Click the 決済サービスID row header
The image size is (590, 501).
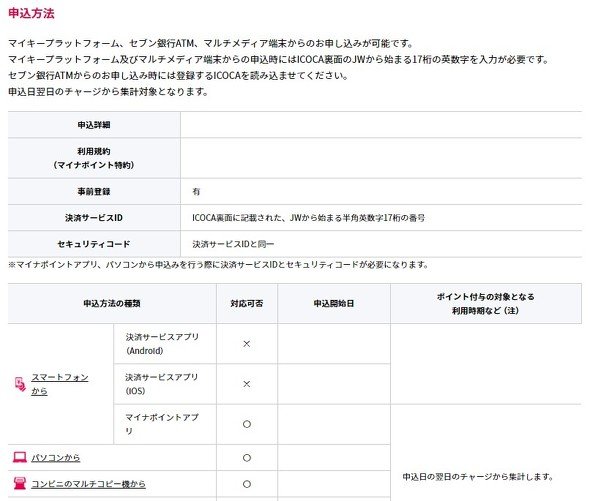tap(94, 218)
